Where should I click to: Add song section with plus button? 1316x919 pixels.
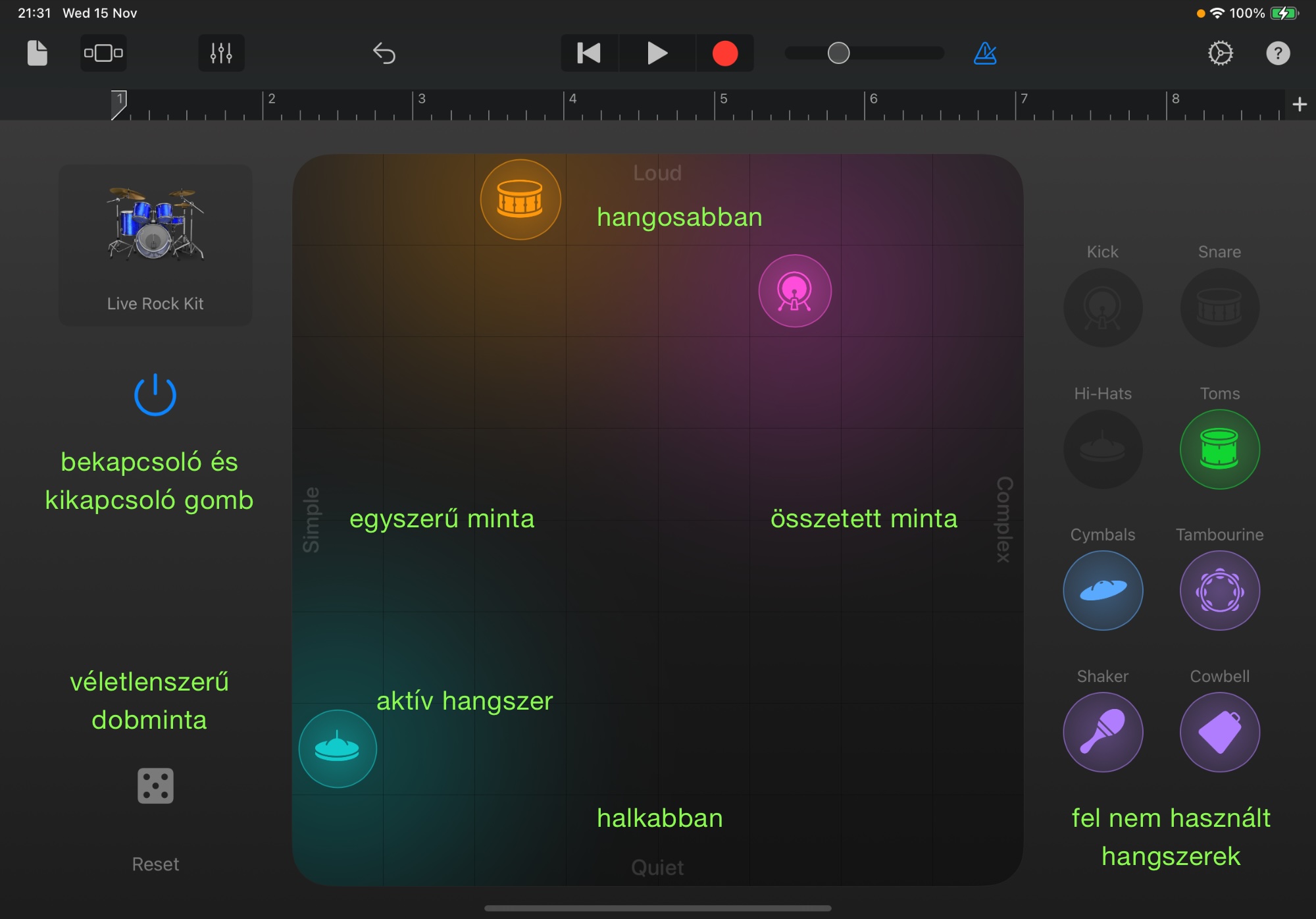(1300, 105)
